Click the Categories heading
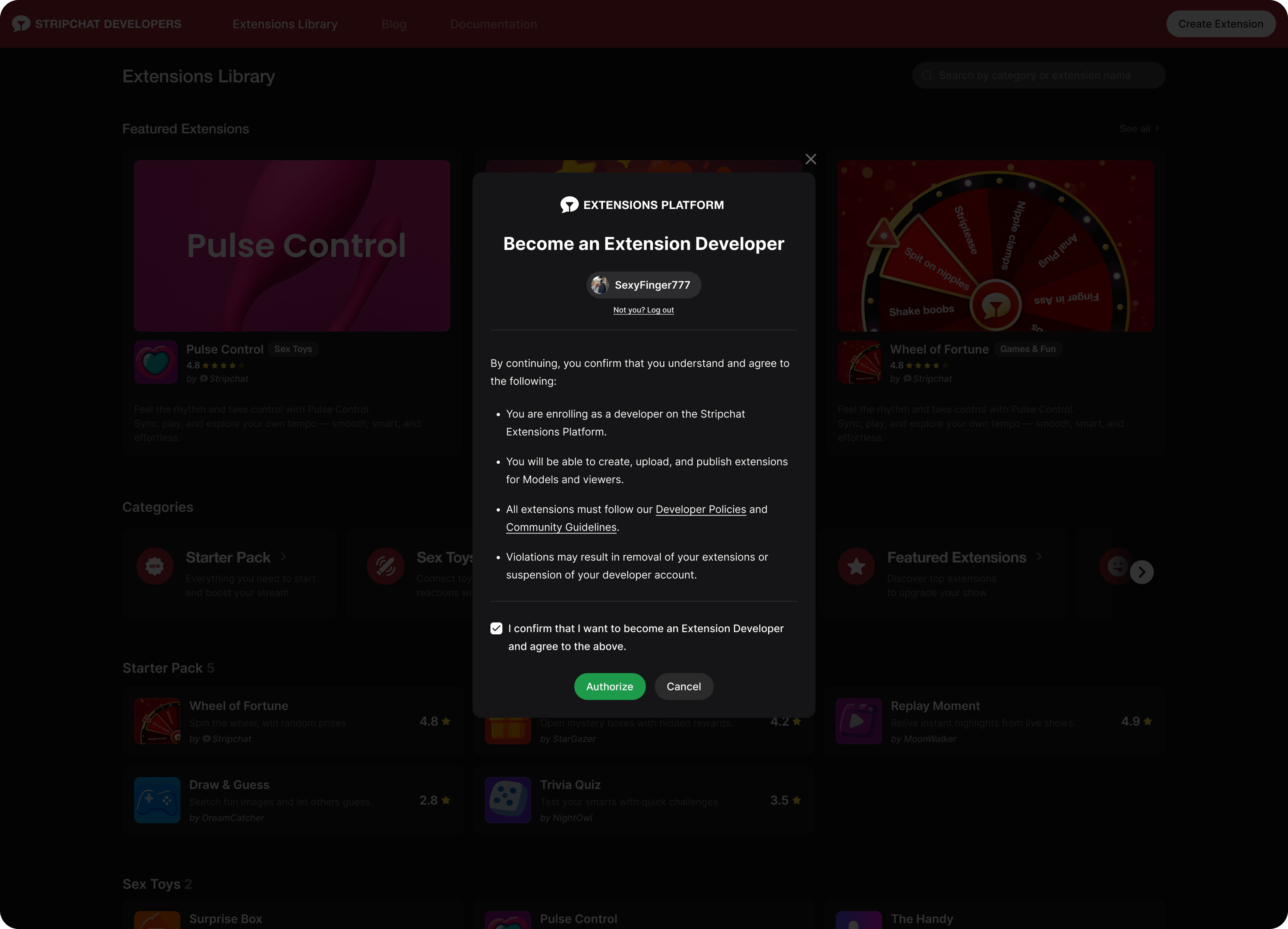 coord(158,507)
